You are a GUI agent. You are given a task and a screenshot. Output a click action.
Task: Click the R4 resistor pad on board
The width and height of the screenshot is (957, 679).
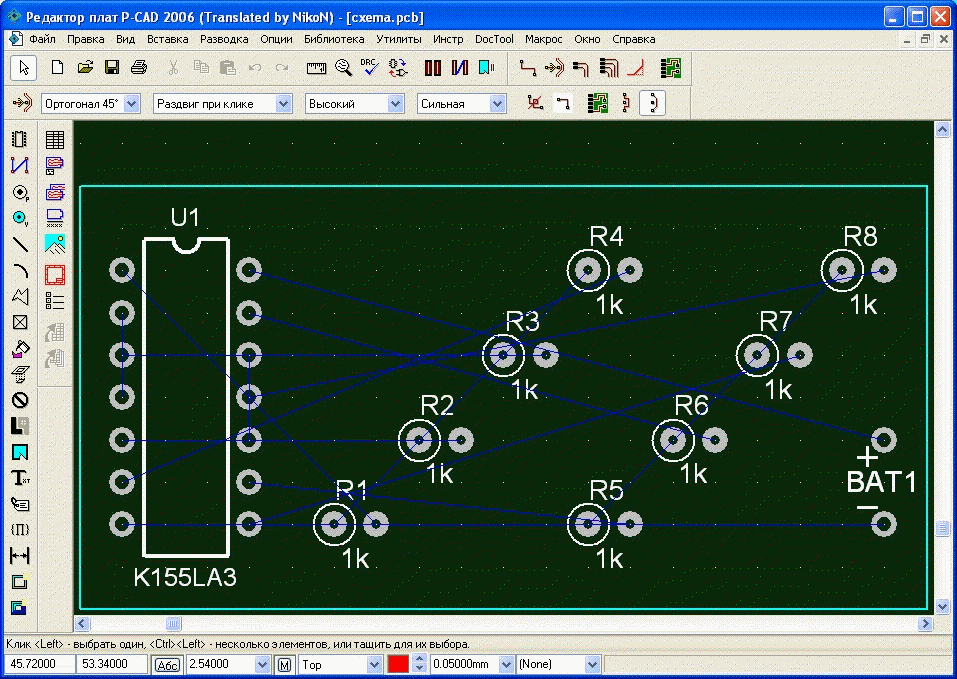click(587, 269)
